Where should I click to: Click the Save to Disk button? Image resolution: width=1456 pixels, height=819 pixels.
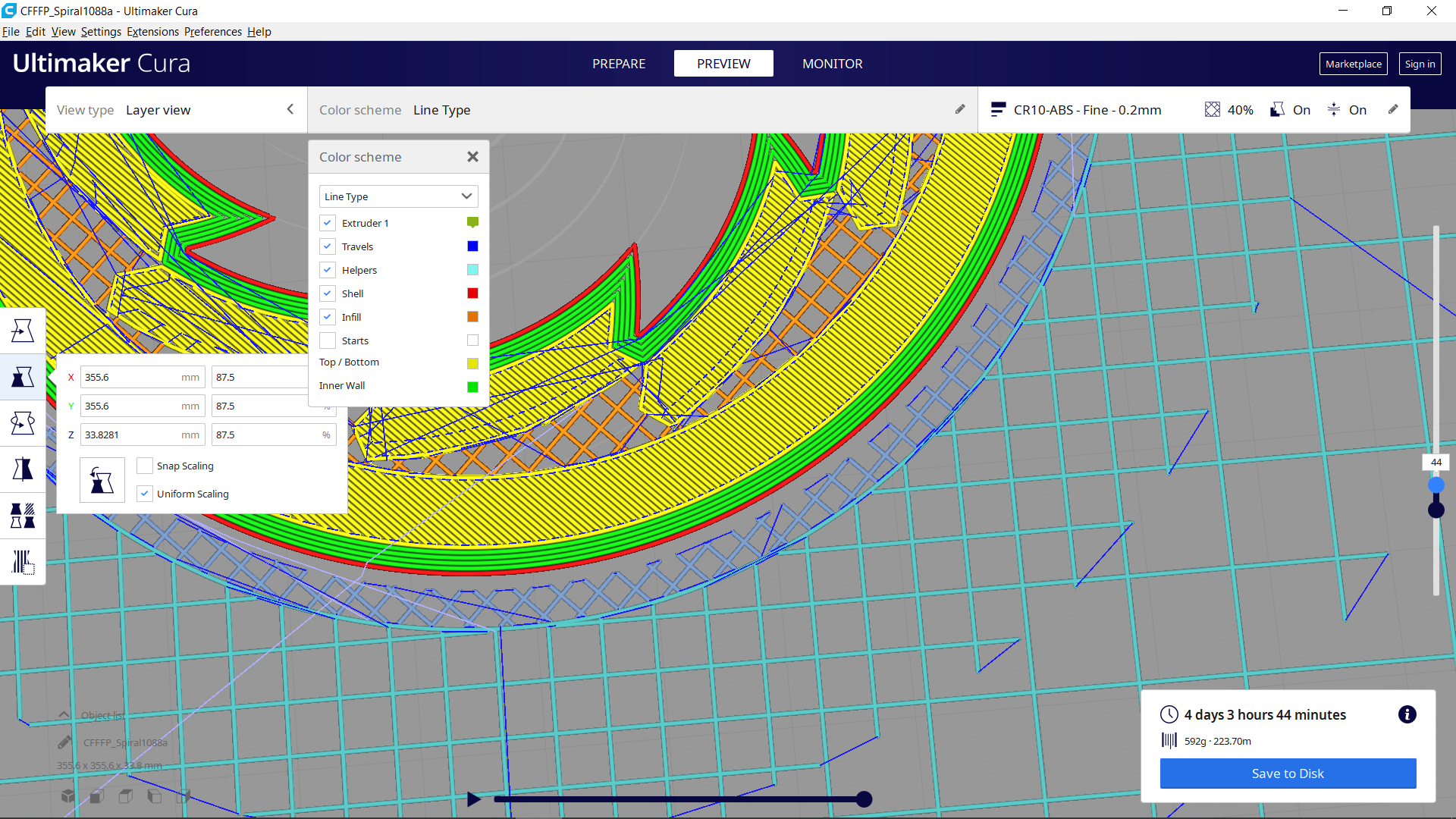(x=1288, y=773)
